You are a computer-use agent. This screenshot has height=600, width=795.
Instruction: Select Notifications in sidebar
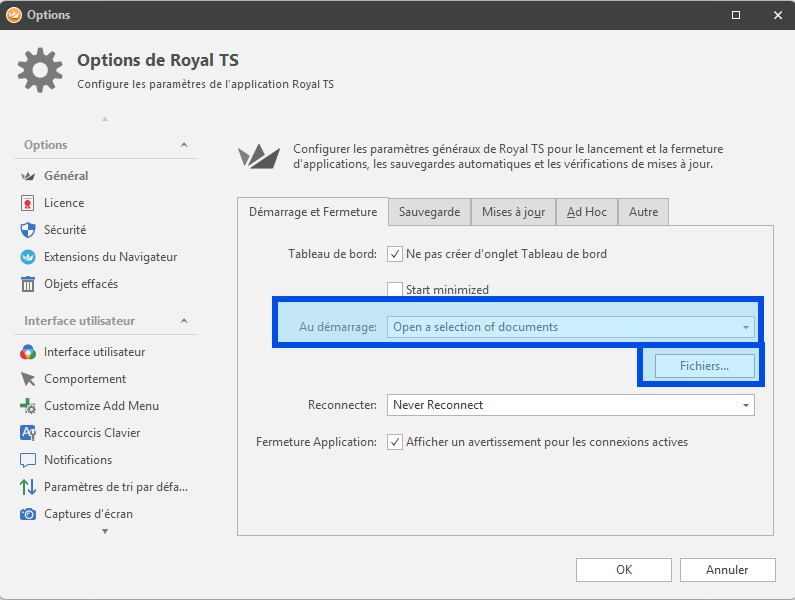[78, 460]
